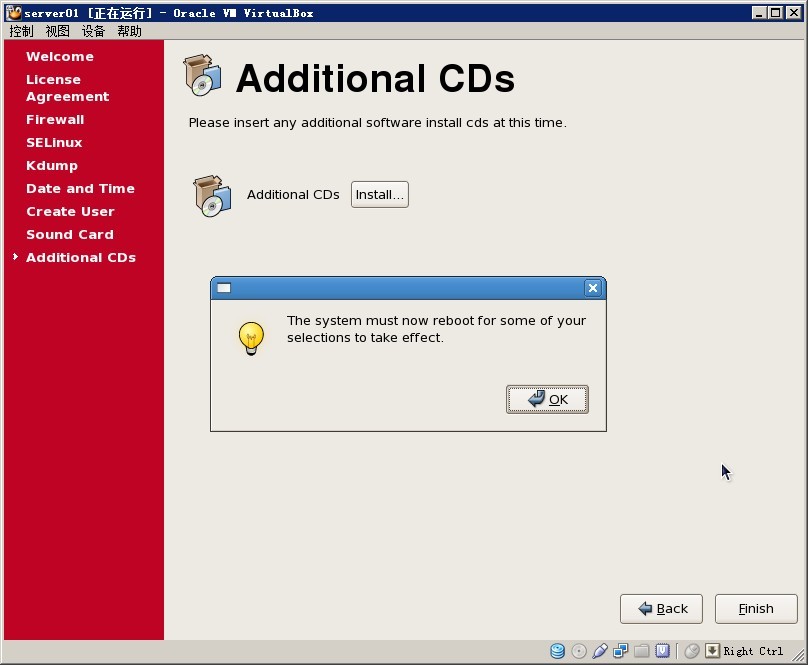The width and height of the screenshot is (808, 665).
Task: Click the virtualization chip status icon
Action: point(662,651)
